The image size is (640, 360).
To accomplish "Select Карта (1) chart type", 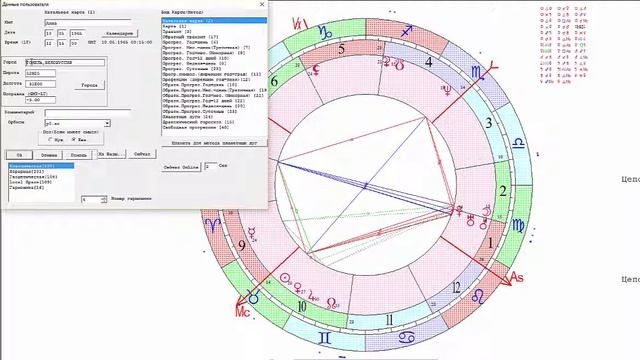I will [214, 26].
